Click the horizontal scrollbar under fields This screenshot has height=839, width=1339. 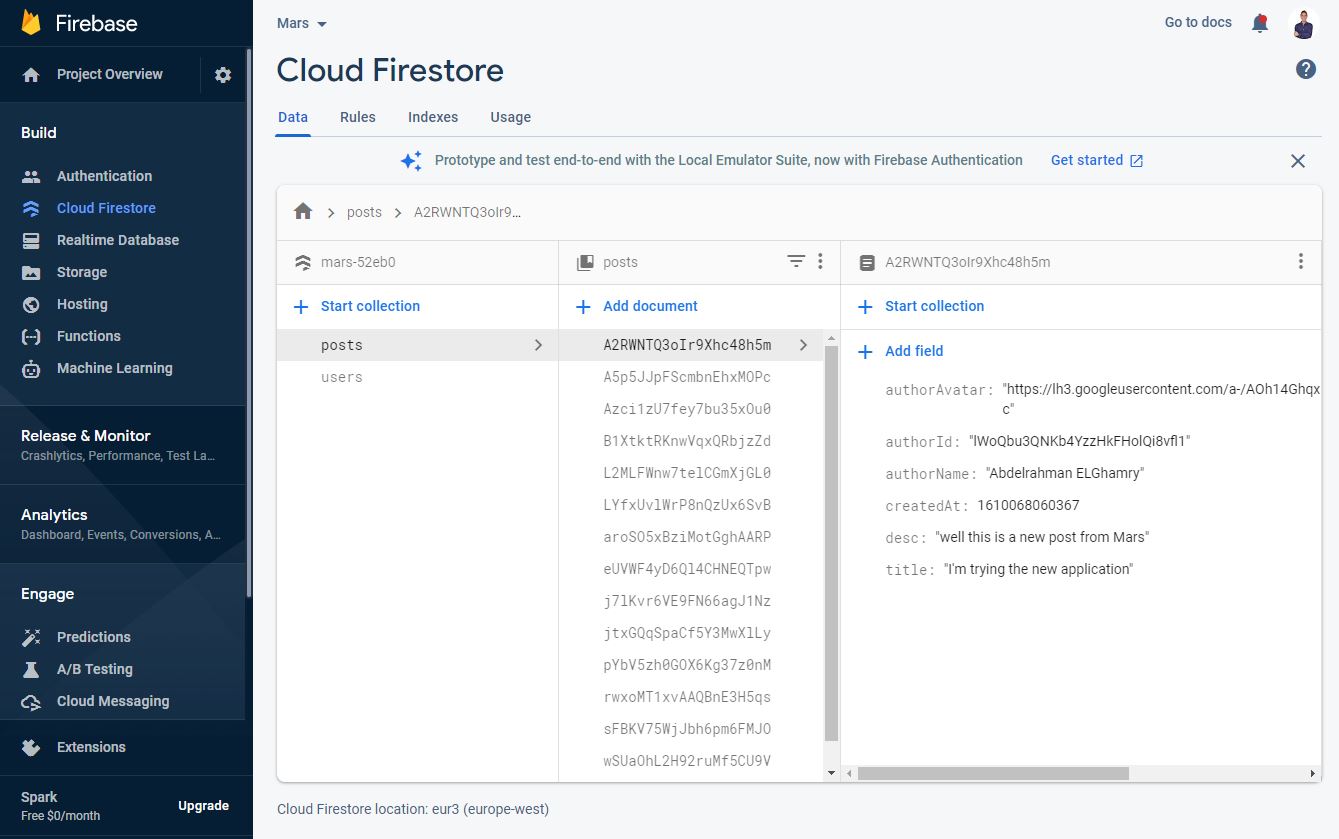point(993,773)
